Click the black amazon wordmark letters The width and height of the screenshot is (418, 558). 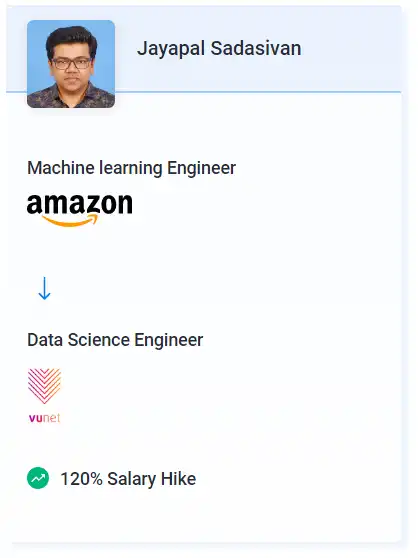click(x=80, y=204)
